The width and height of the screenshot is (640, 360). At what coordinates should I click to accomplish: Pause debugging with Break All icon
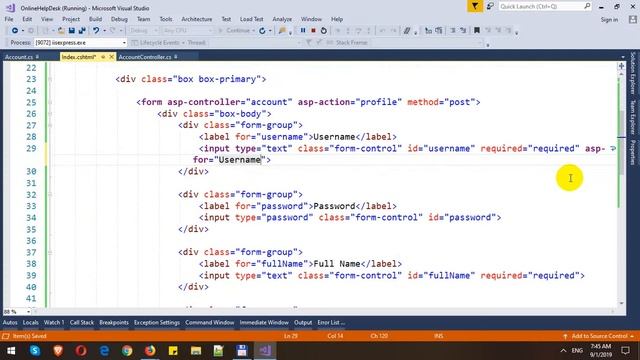(303, 31)
